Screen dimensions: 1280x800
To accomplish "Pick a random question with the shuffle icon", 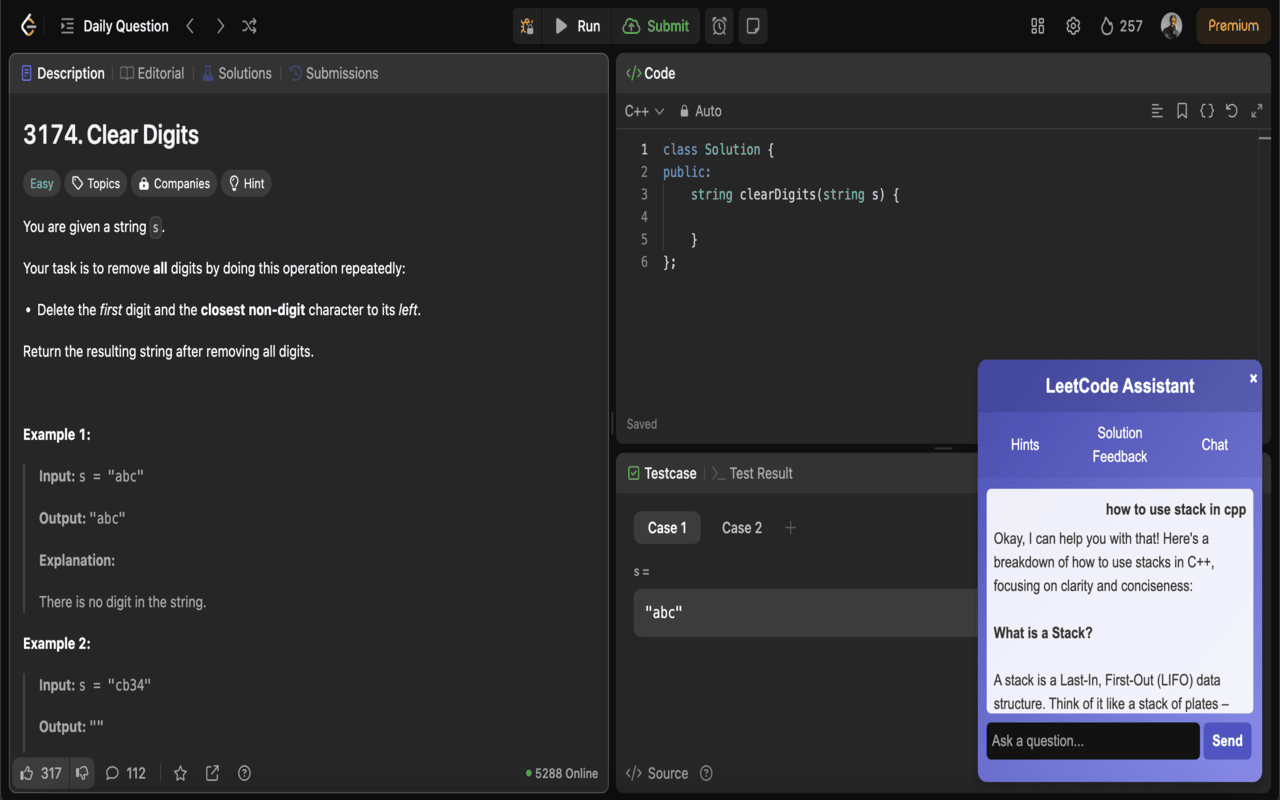I will (x=249, y=25).
